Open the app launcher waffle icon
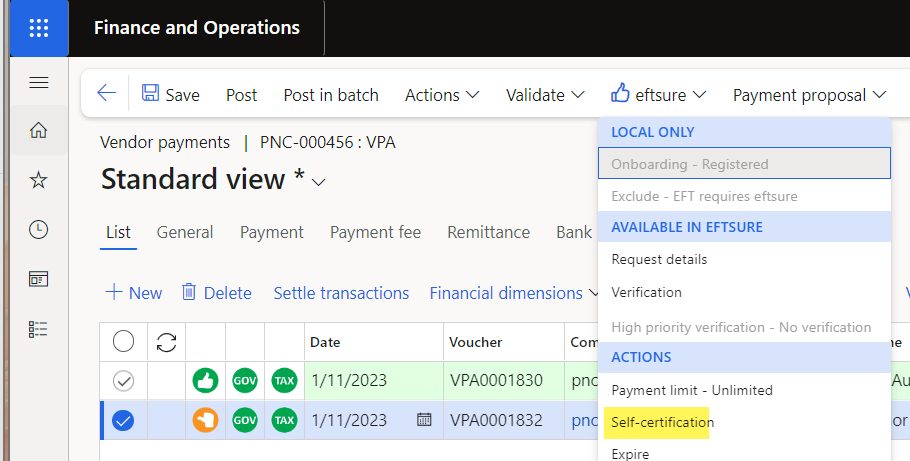This screenshot has height=461, width=910. pyautogui.click(x=39, y=28)
